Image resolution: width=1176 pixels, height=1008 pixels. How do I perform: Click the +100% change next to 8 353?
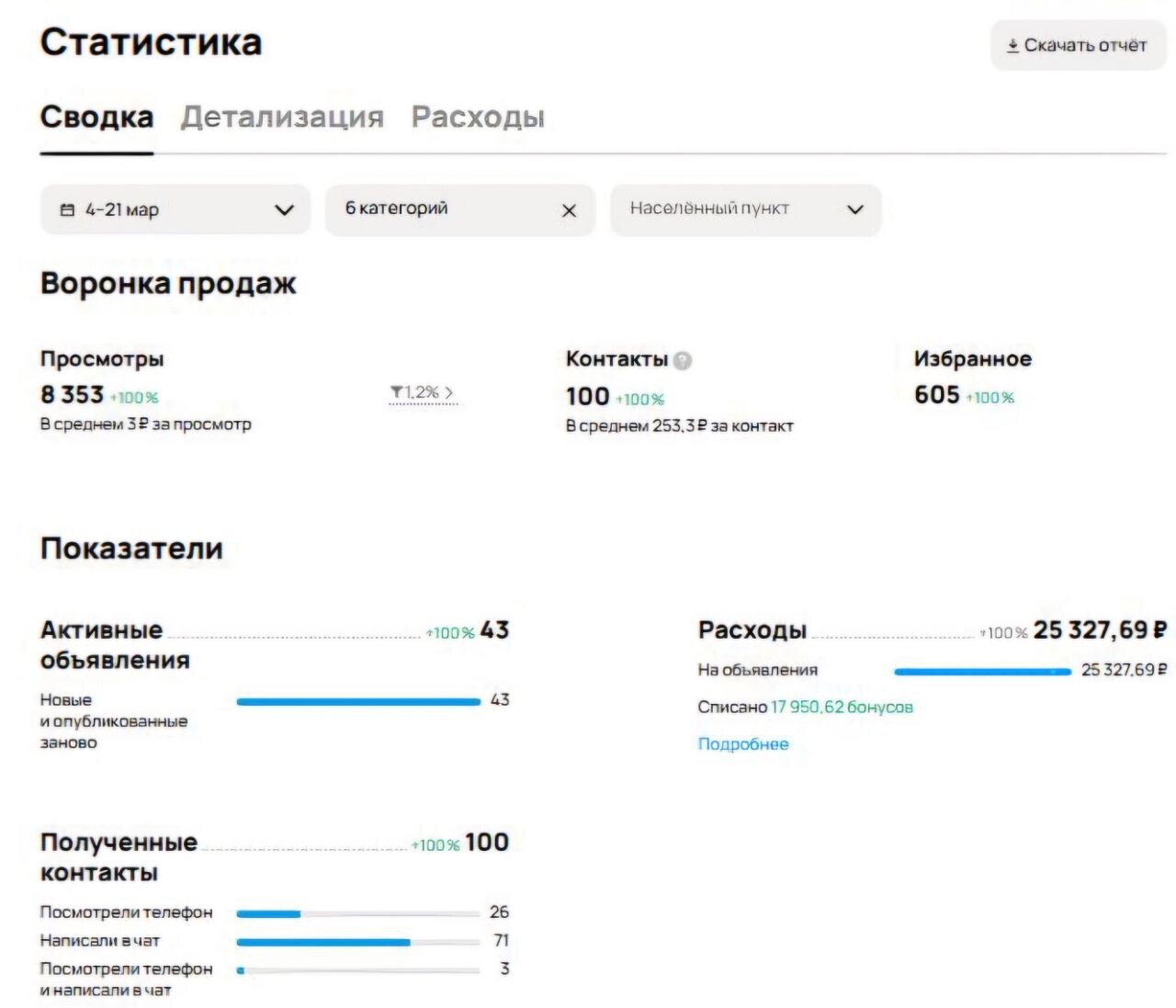tap(134, 398)
